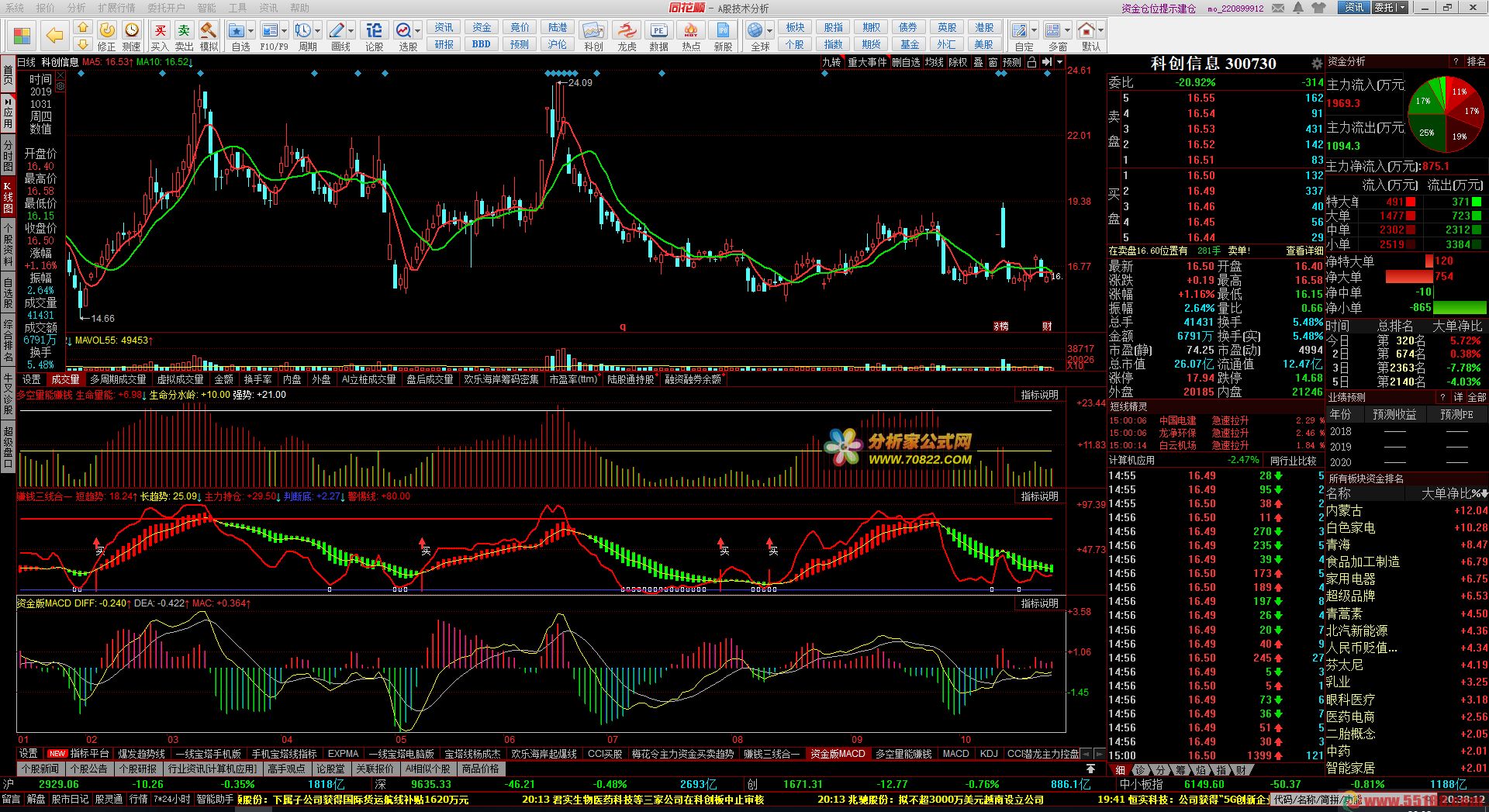
Task: Open the 修正 correction tool
Action: (107, 36)
